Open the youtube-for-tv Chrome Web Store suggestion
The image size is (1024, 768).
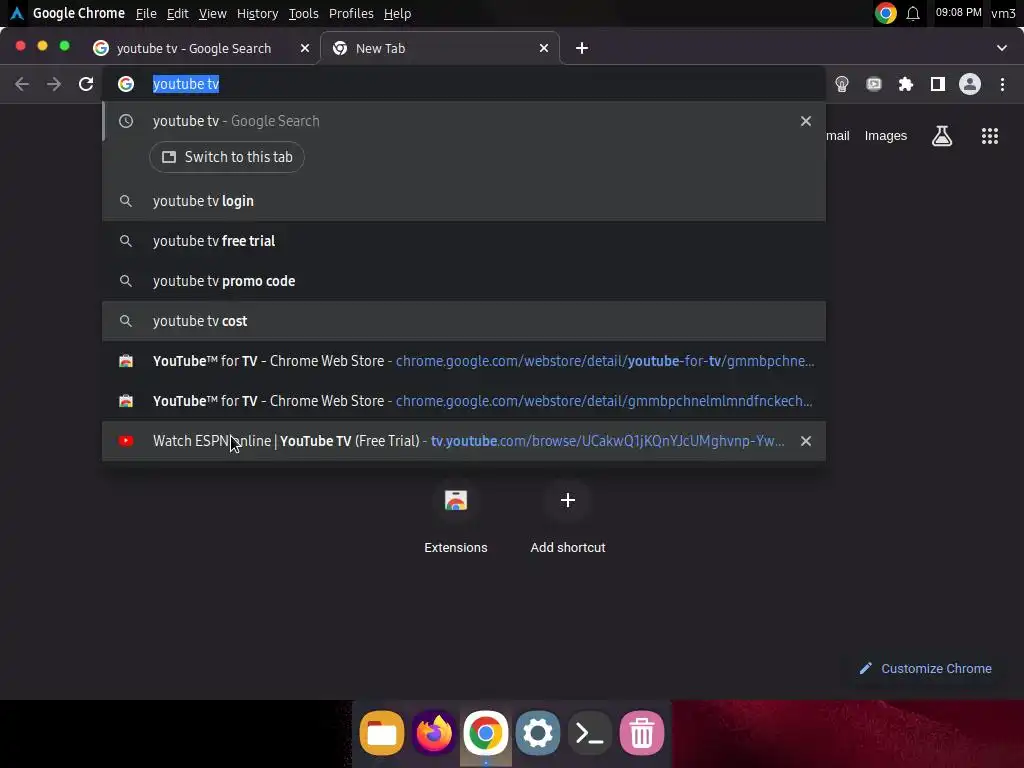pos(464,361)
